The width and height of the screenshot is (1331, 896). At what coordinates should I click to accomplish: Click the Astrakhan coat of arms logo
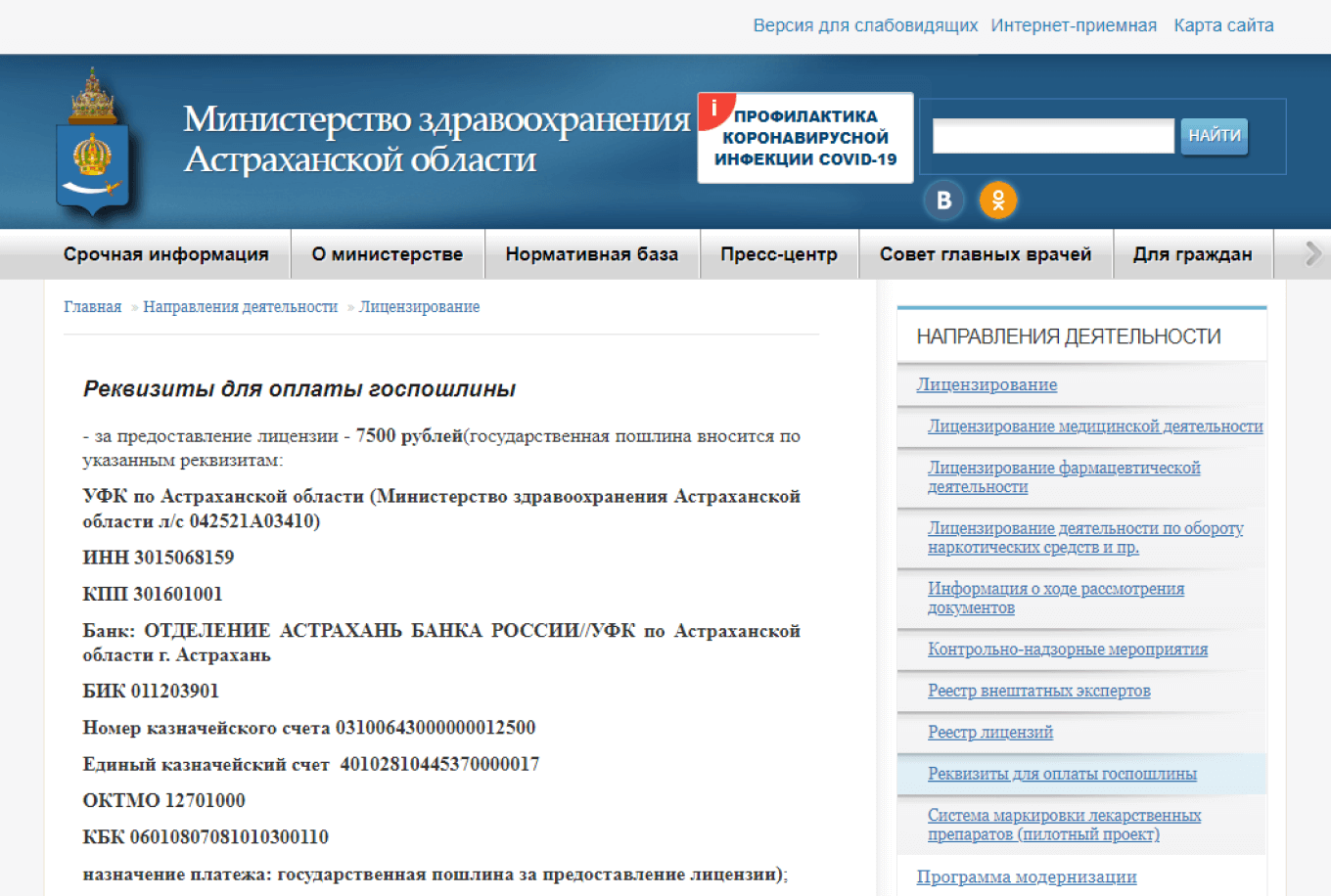pos(94,143)
